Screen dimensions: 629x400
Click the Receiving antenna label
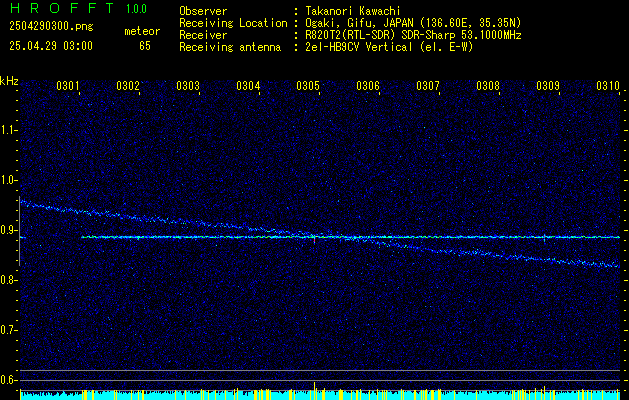tap(230, 47)
